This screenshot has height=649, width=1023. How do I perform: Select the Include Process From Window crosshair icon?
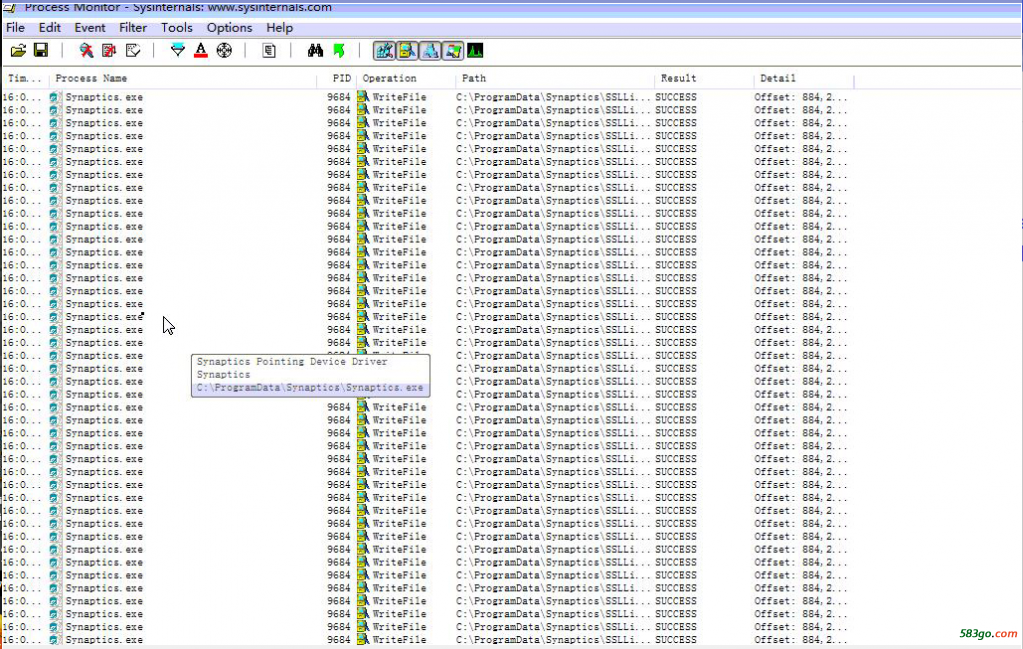[x=224, y=50]
